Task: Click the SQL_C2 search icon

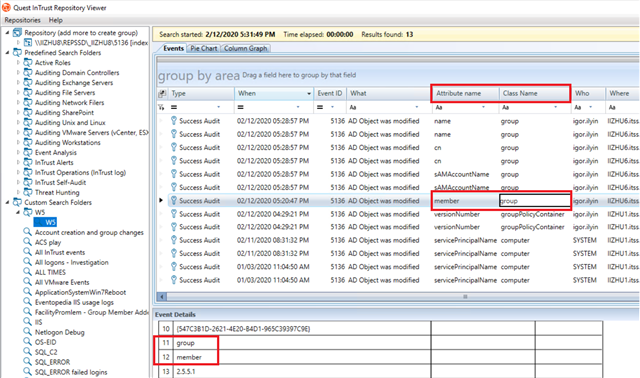Action: pyautogui.click(x=27, y=352)
